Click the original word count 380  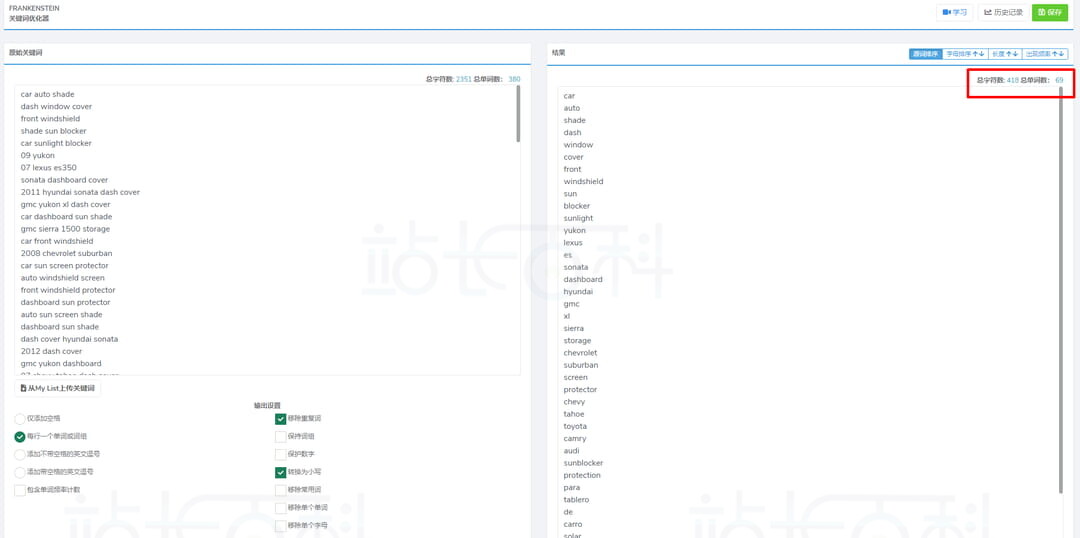(x=515, y=79)
